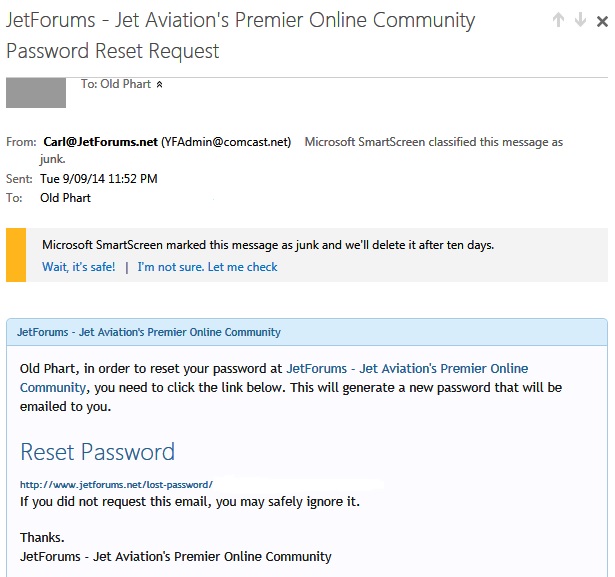Viewport: 615px width, 577px height.
Task: Click the gray sender avatar placeholder
Action: tap(36, 93)
